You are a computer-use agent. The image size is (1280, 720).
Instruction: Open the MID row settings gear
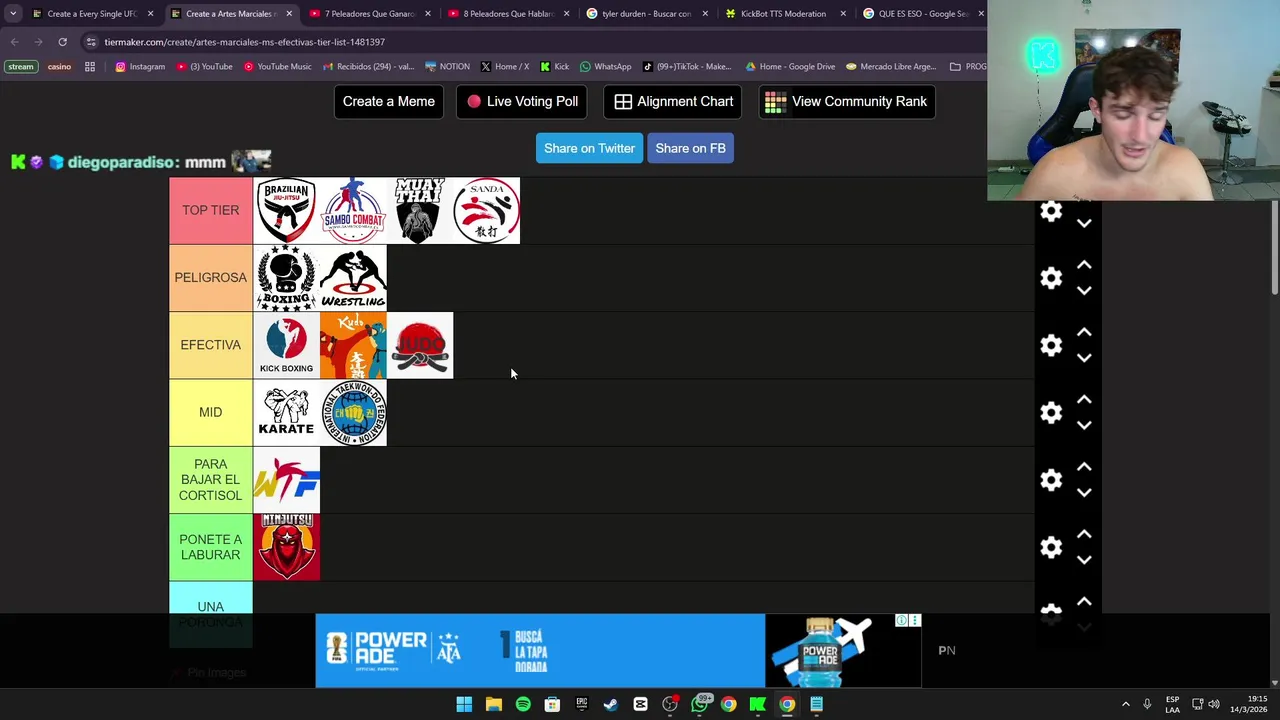[x=1051, y=412]
